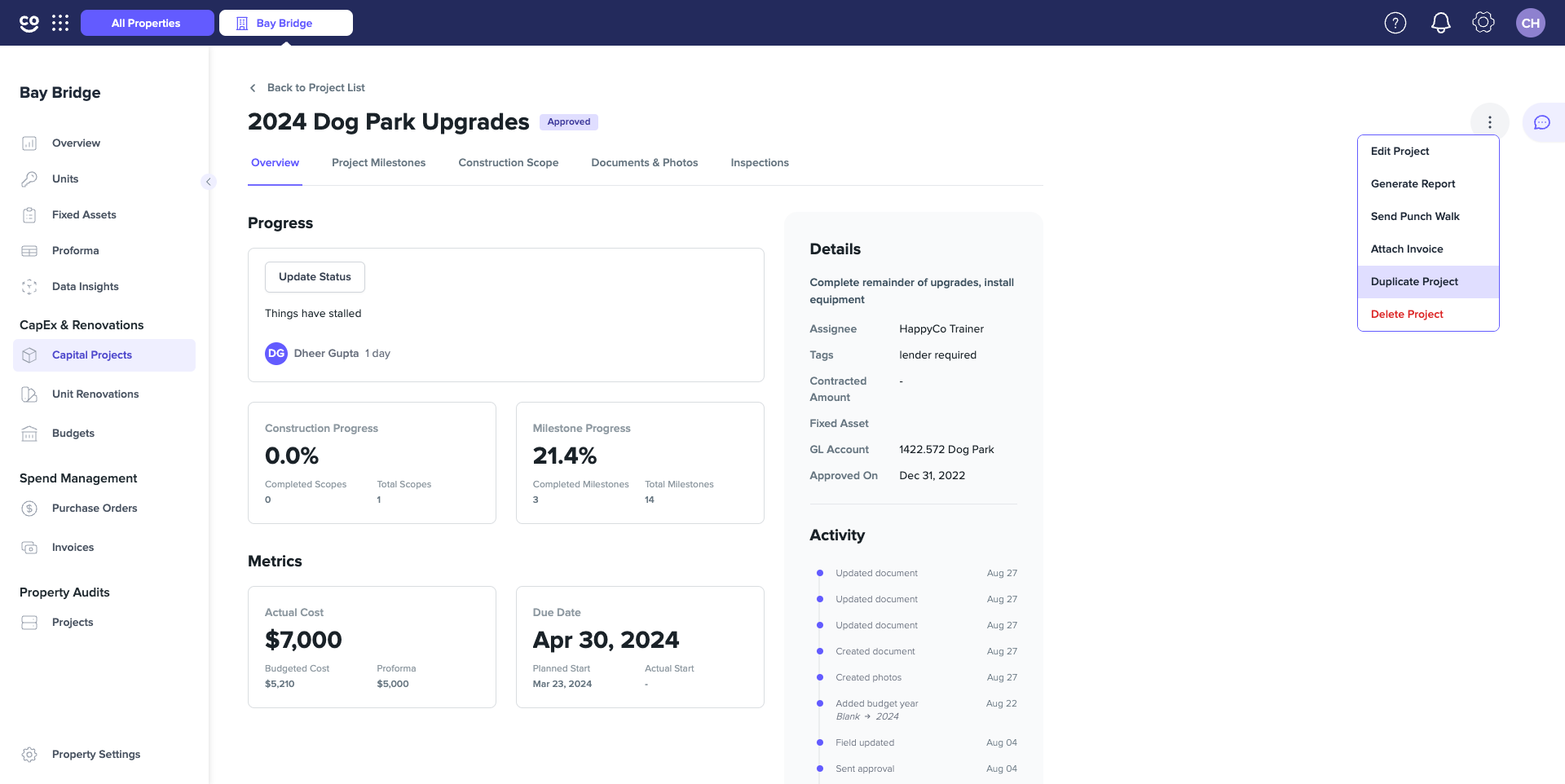Screen dimensions: 1565x784
Task: Go back to Project List
Action: tap(315, 88)
